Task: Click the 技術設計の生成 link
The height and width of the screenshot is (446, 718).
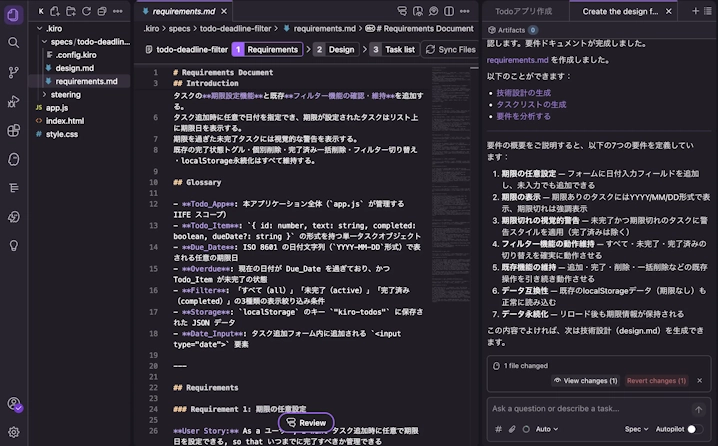Action: coord(523,92)
